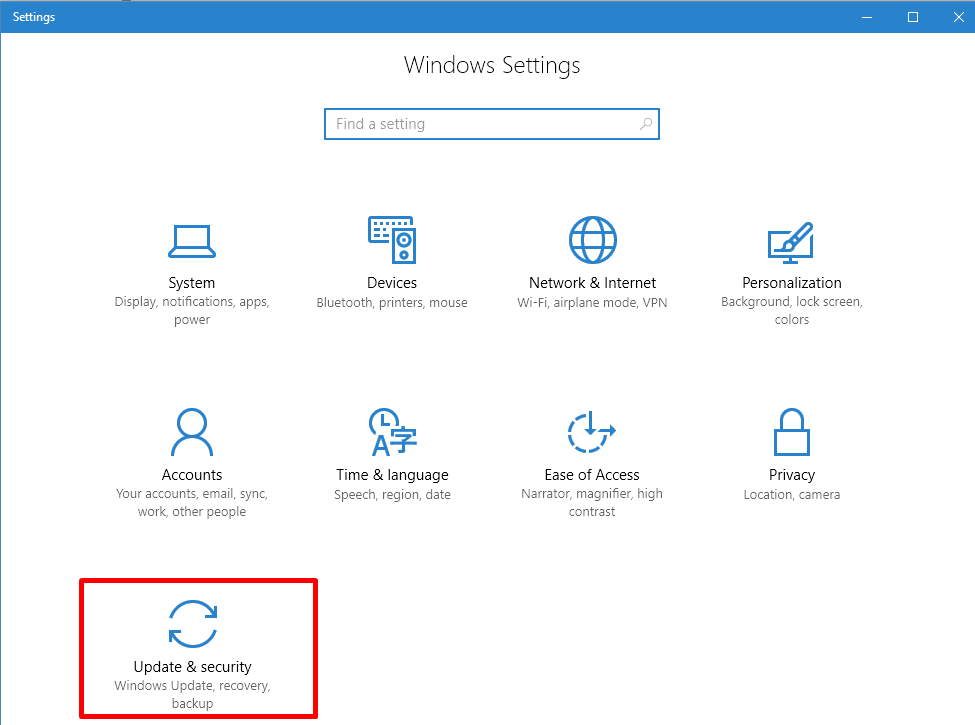Open the Update & security sync arrows icon
The image size is (975, 725).
pos(193,624)
